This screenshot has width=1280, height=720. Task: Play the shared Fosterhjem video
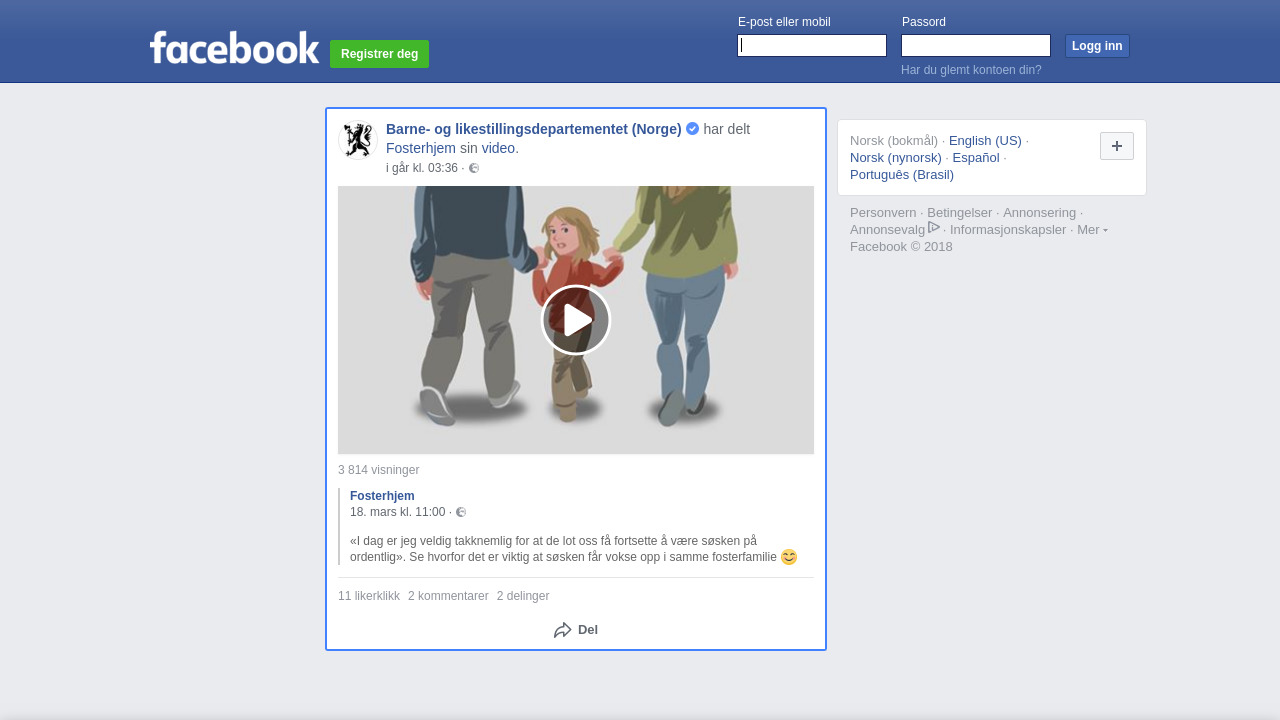point(576,320)
